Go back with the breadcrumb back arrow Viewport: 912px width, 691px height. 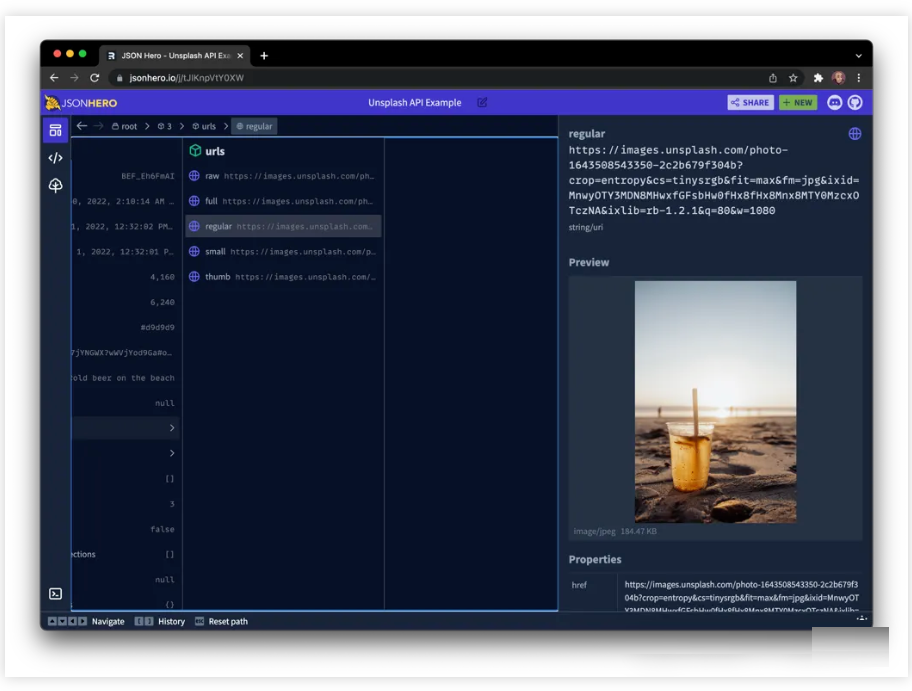[82, 126]
